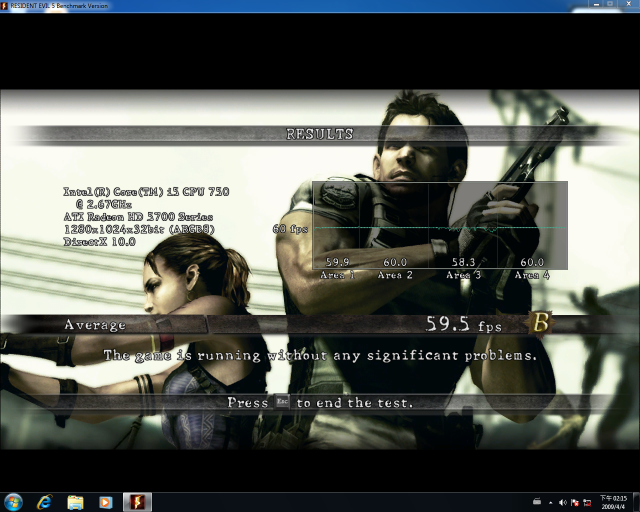Click the keyboard icon in the system tray
The image size is (640, 512).
tap(537, 502)
